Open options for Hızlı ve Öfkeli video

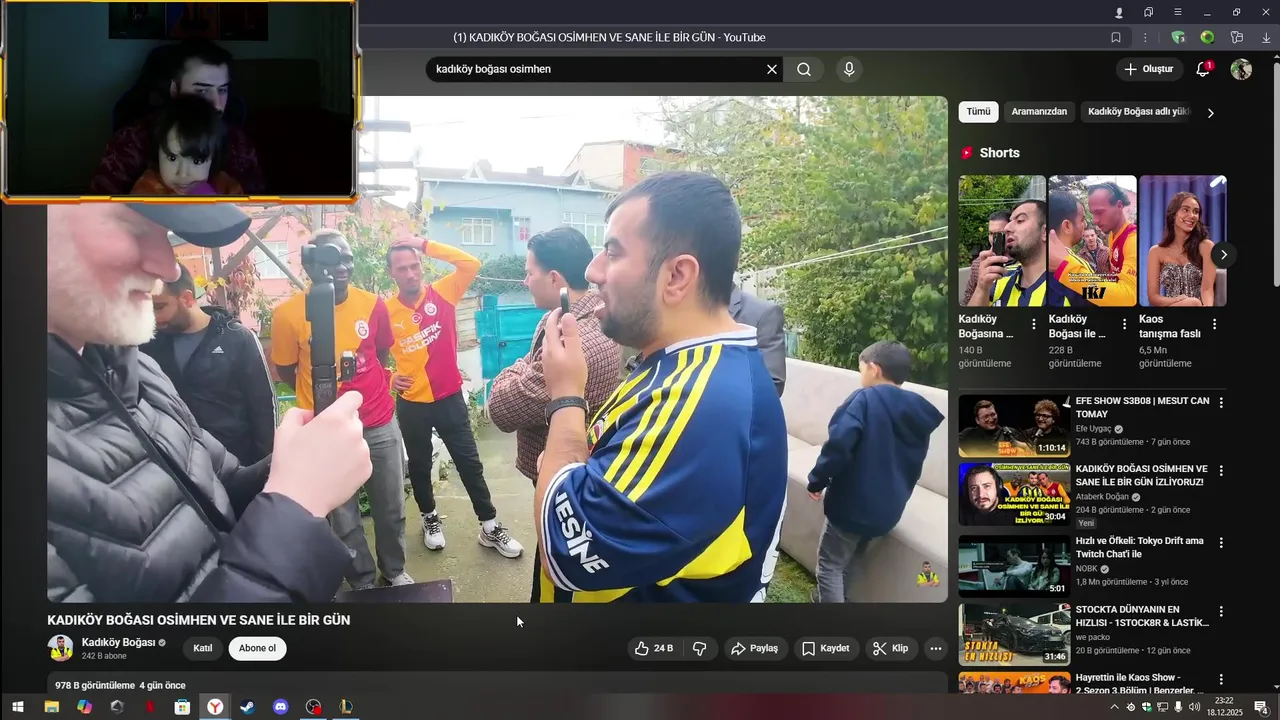pyautogui.click(x=1220, y=543)
